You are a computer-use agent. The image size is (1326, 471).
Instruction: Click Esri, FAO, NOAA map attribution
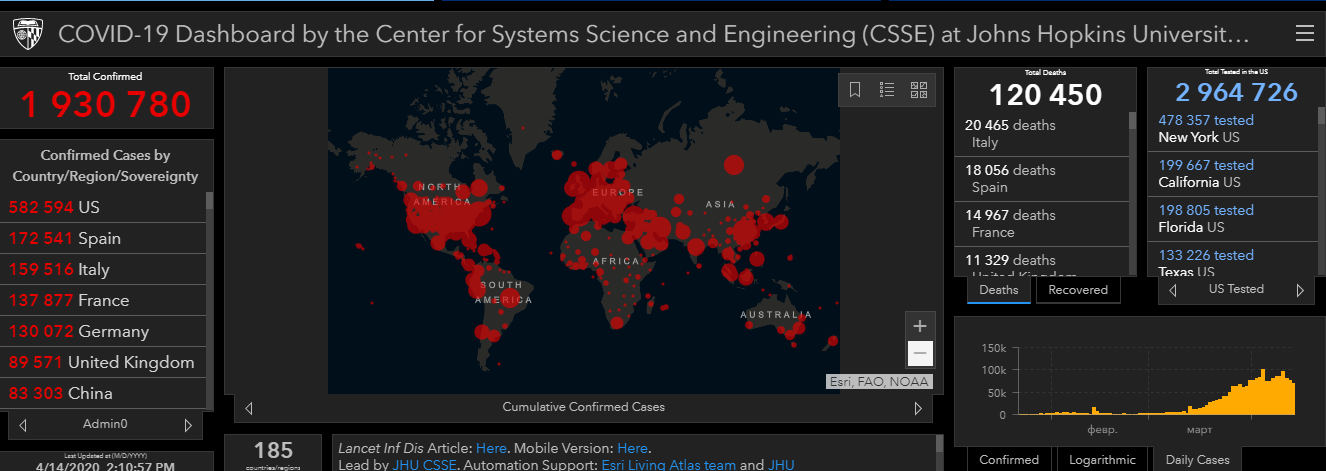[879, 382]
